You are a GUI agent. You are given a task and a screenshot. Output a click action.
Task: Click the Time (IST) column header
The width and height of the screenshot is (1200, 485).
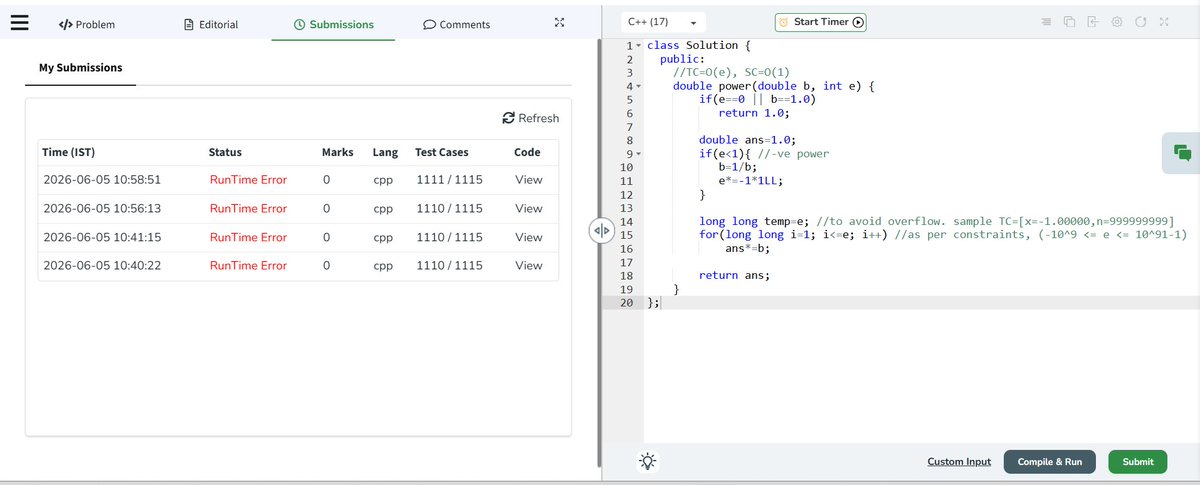pyautogui.click(x=69, y=152)
